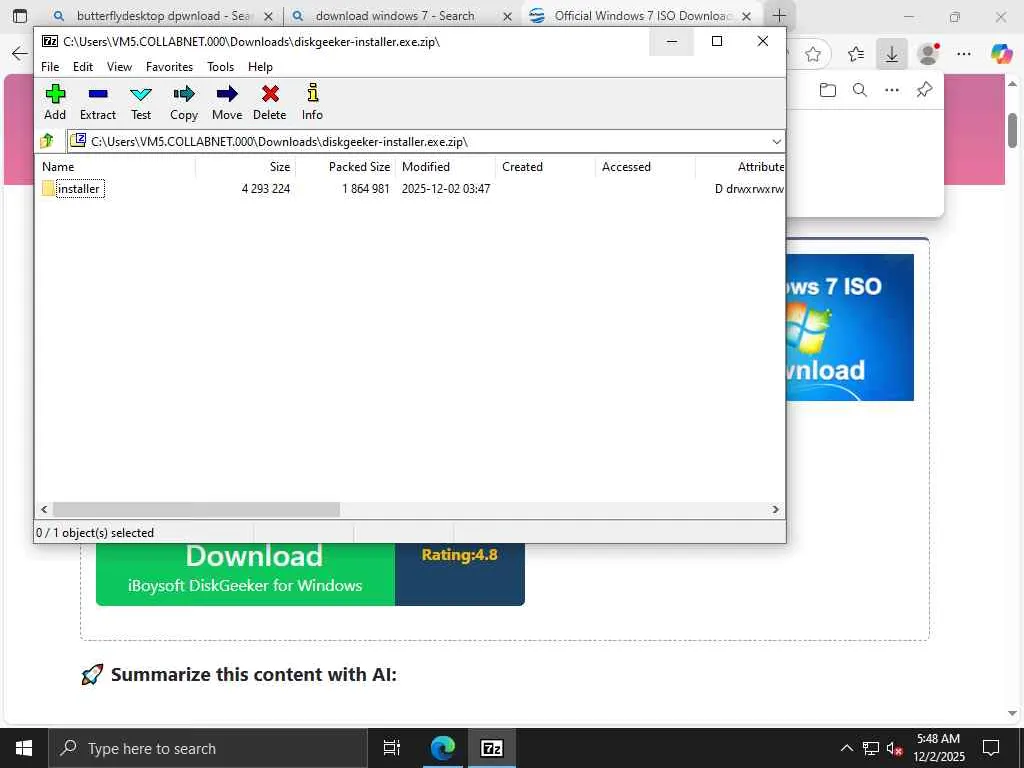
Task: Select the installer folder row name
Action: [79, 189]
